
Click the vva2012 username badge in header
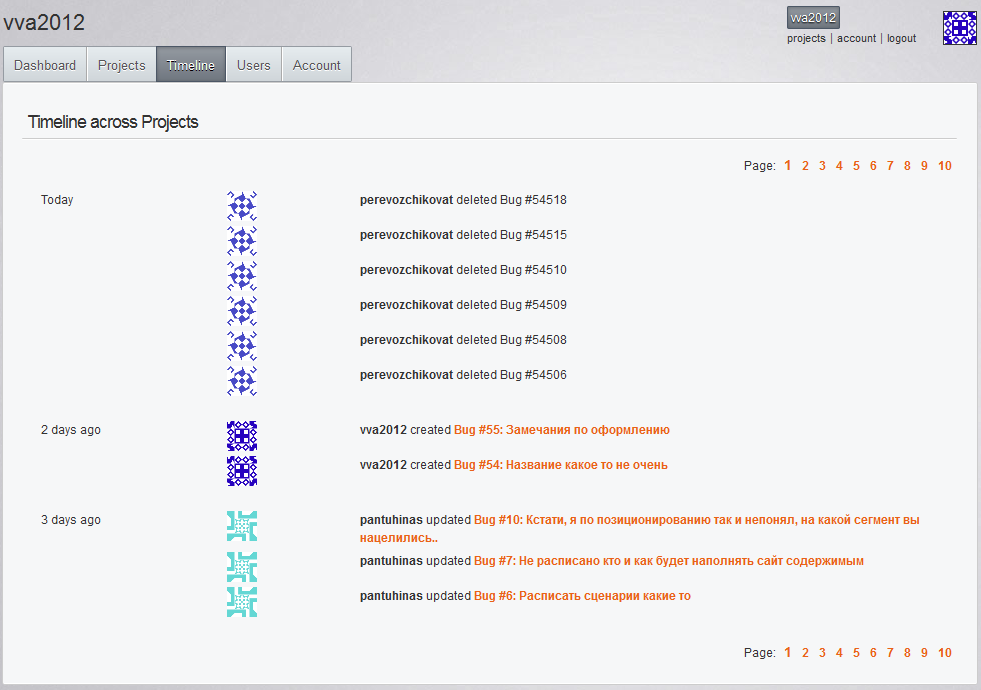click(x=812, y=17)
